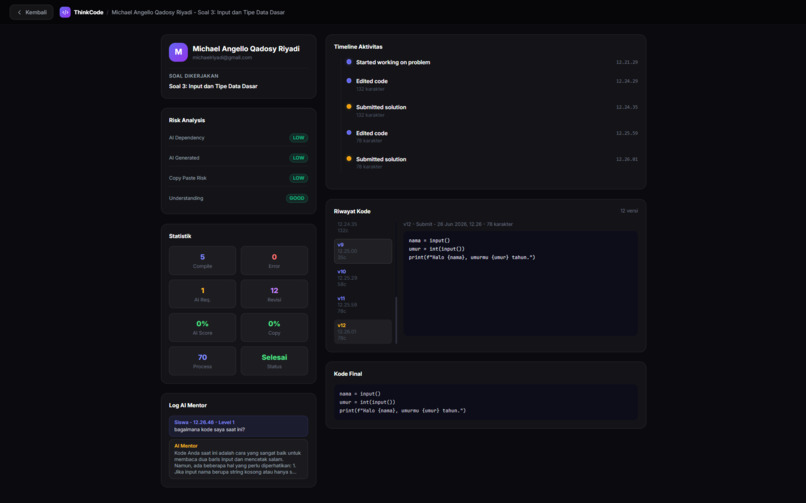Click the version list scrollbar
The width and height of the screenshot is (806, 503).
396,320
